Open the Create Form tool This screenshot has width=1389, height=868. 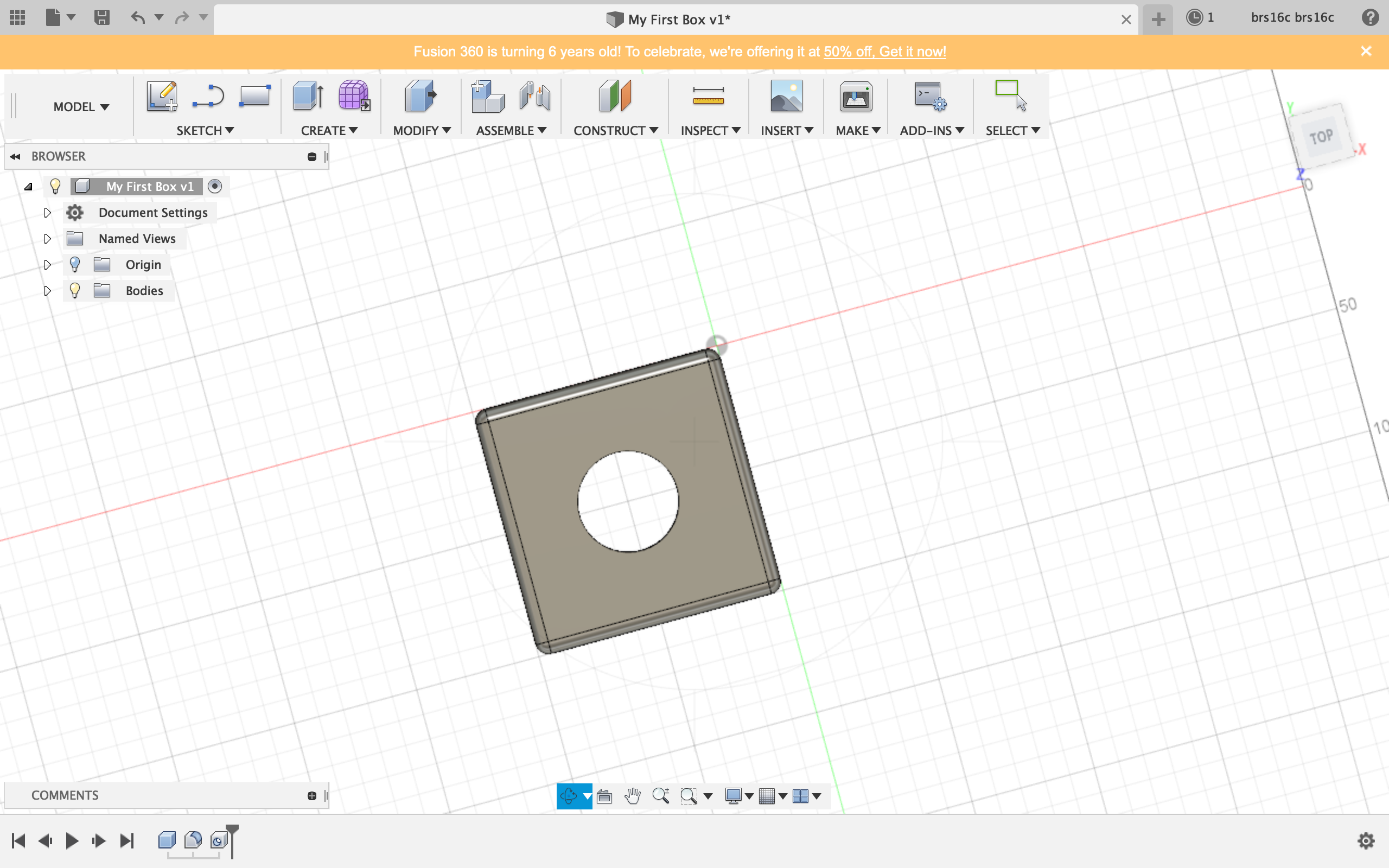(x=354, y=96)
